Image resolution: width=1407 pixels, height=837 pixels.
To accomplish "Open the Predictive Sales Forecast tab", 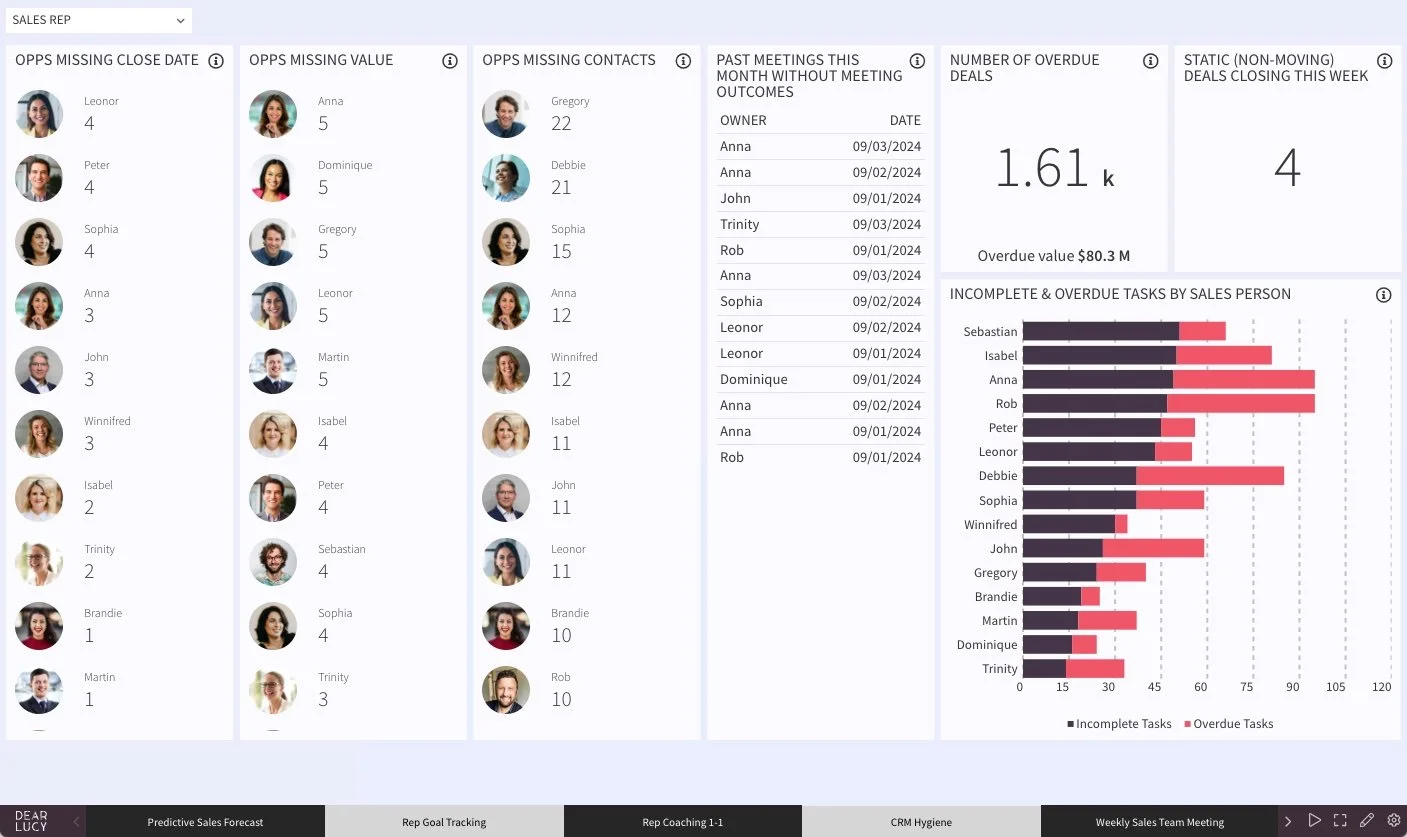I will [x=205, y=821].
